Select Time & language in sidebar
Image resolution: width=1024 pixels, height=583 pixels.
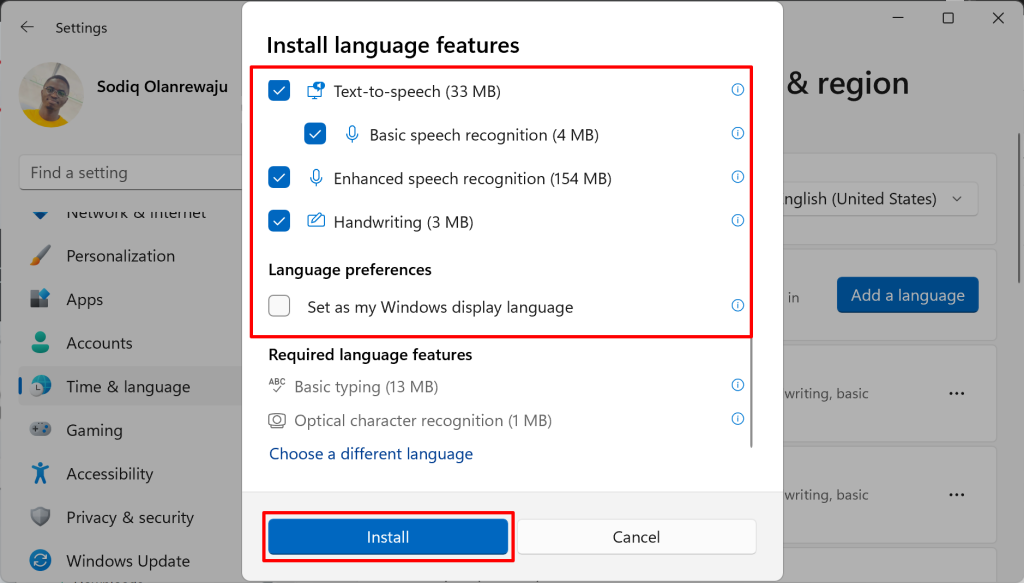pyautogui.click(x=131, y=386)
